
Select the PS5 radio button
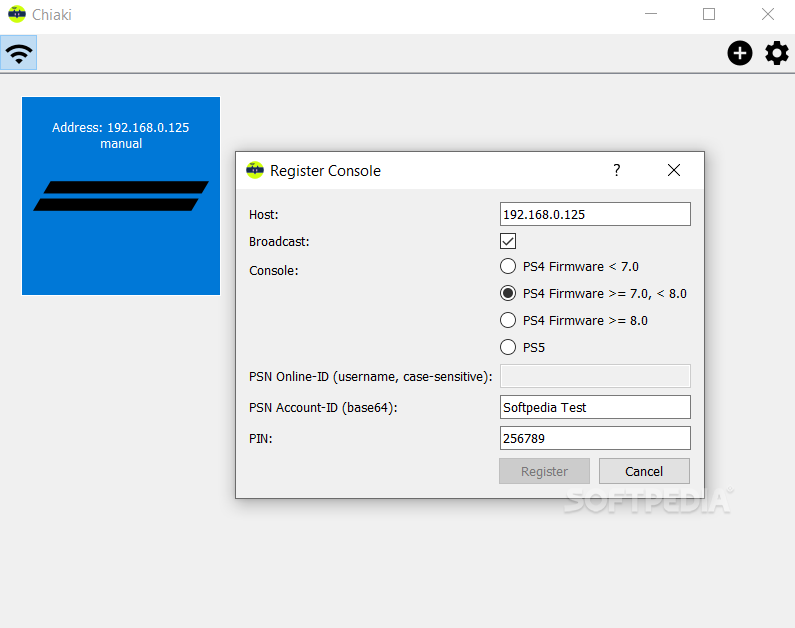tap(508, 347)
